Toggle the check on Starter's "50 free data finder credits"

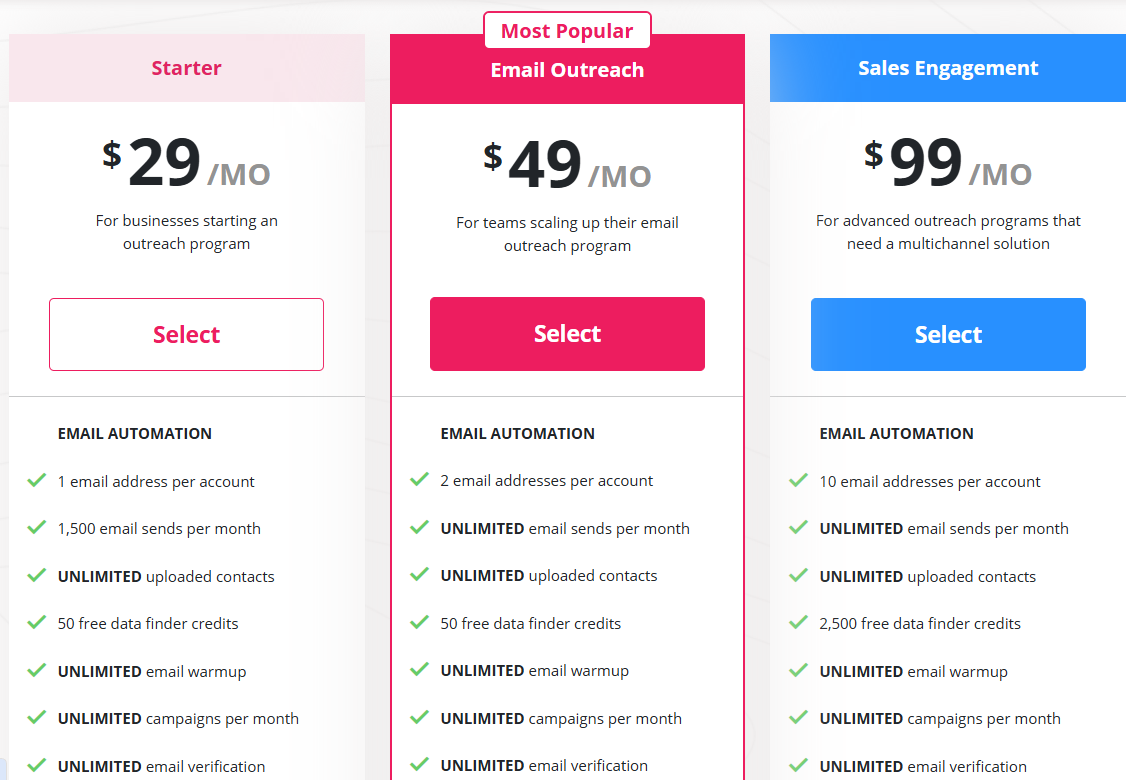pos(36,623)
